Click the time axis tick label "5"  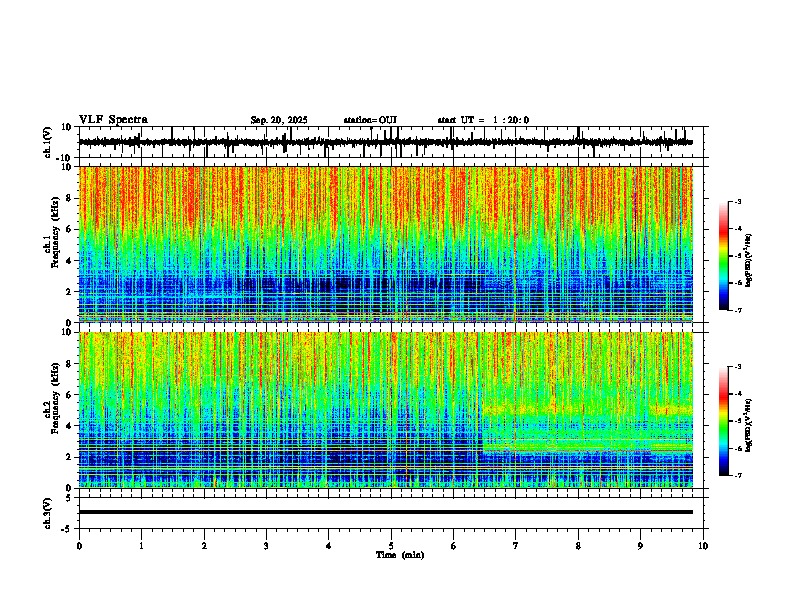(391, 546)
